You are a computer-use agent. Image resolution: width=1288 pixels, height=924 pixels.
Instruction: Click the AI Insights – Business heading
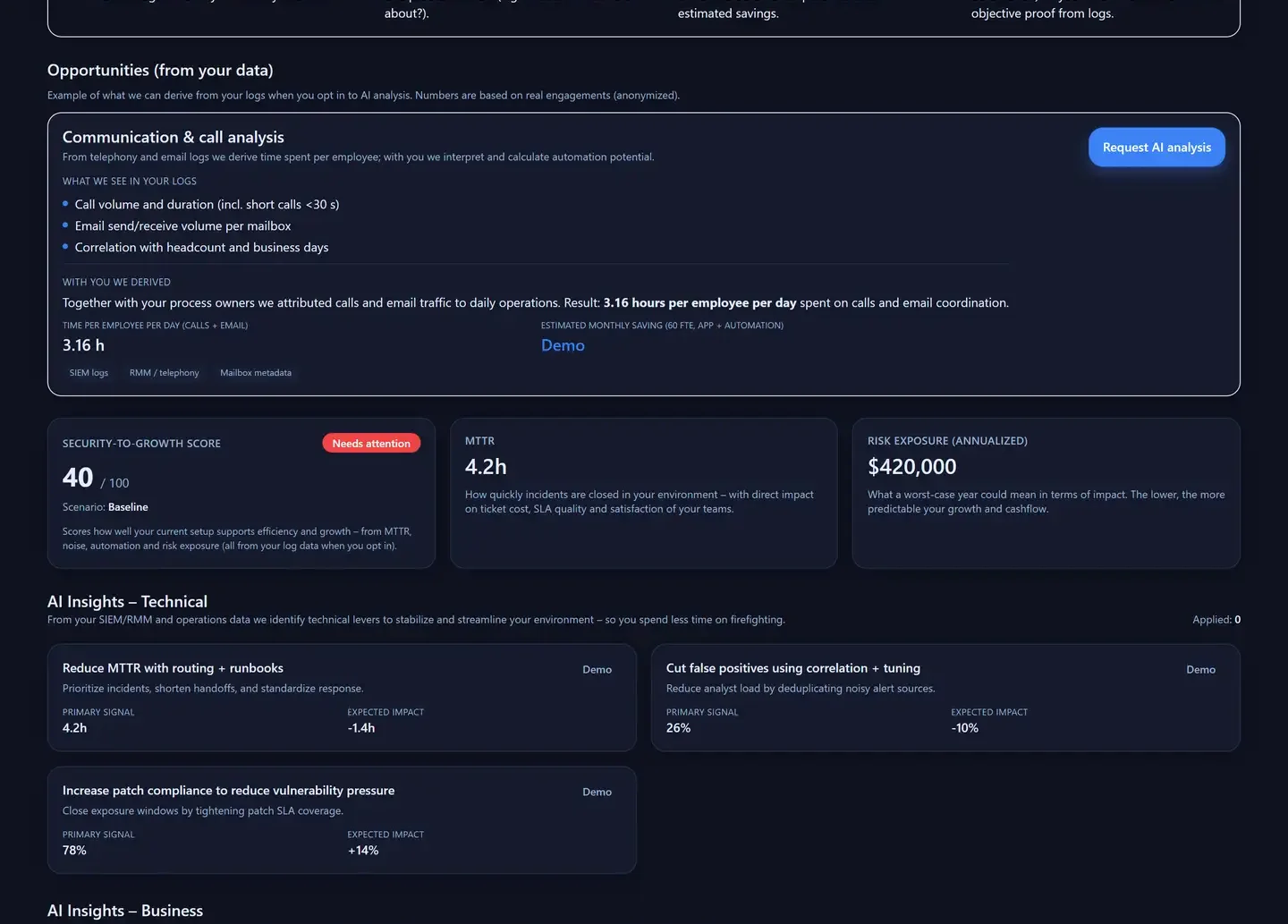coord(125,911)
